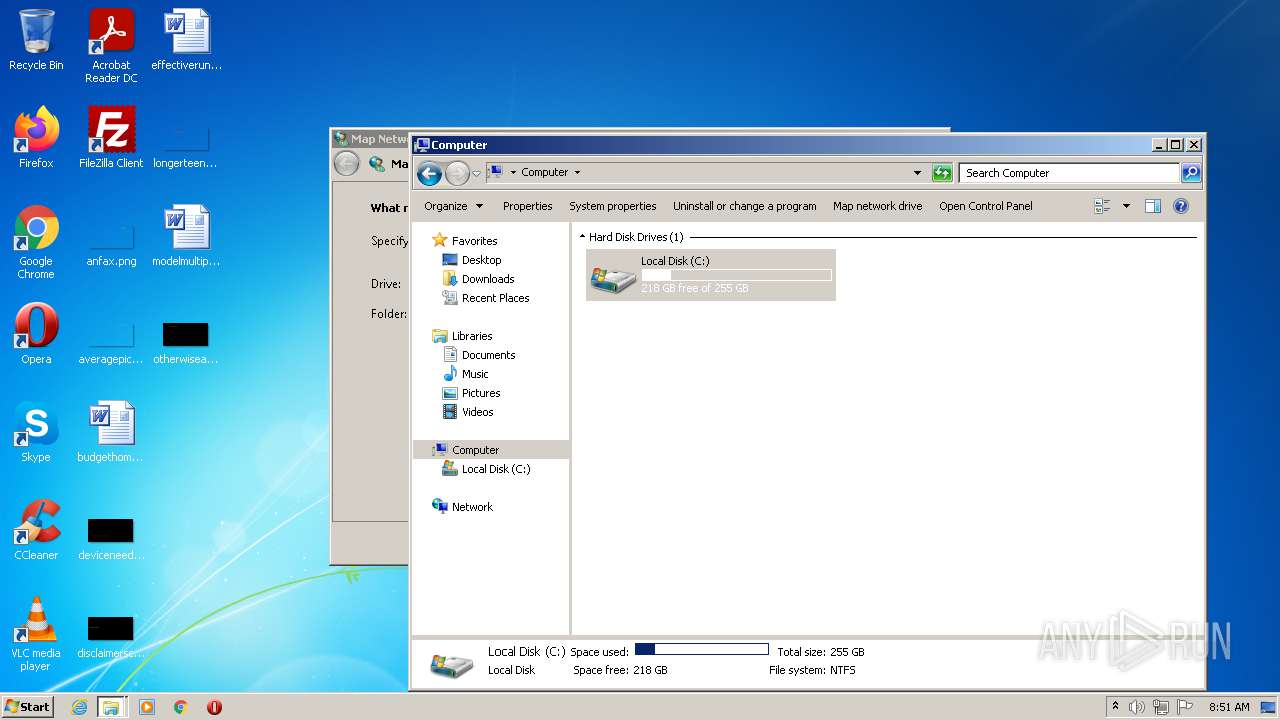Image resolution: width=1280 pixels, height=720 pixels.
Task: Go back in Map Network Drive window
Action: pyautogui.click(x=347, y=163)
